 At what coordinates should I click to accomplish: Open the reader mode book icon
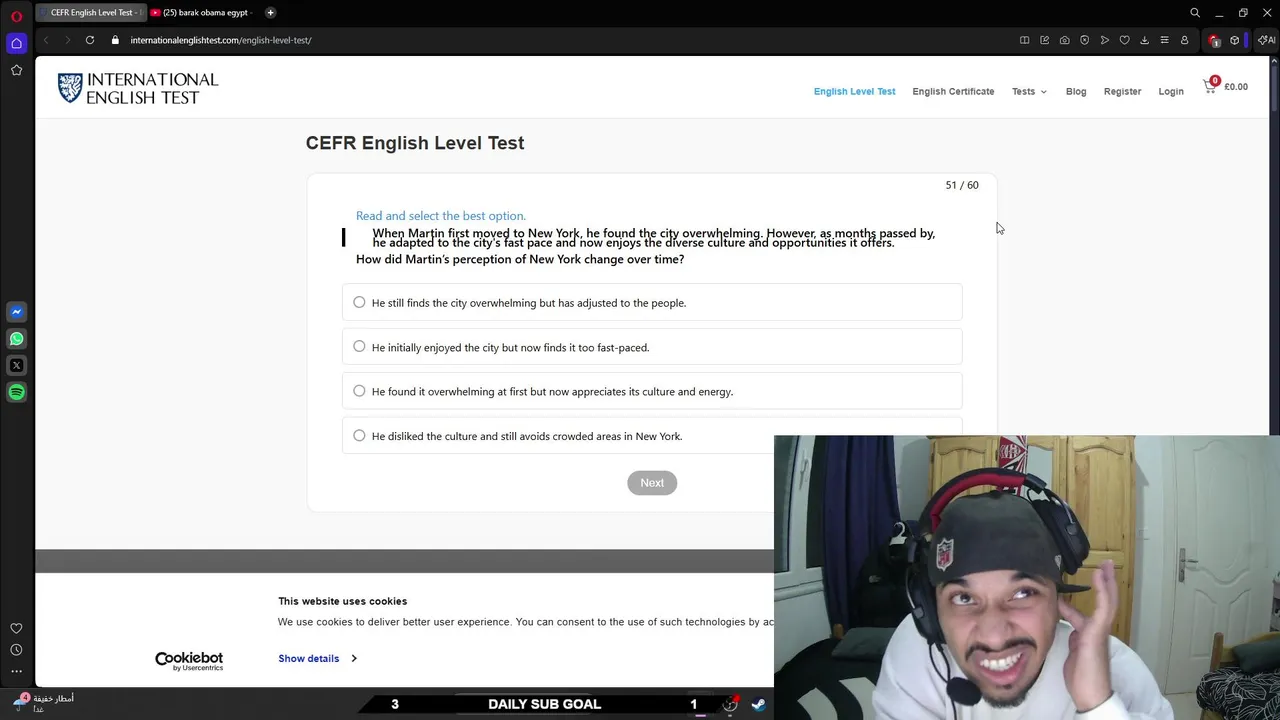coord(1024,40)
